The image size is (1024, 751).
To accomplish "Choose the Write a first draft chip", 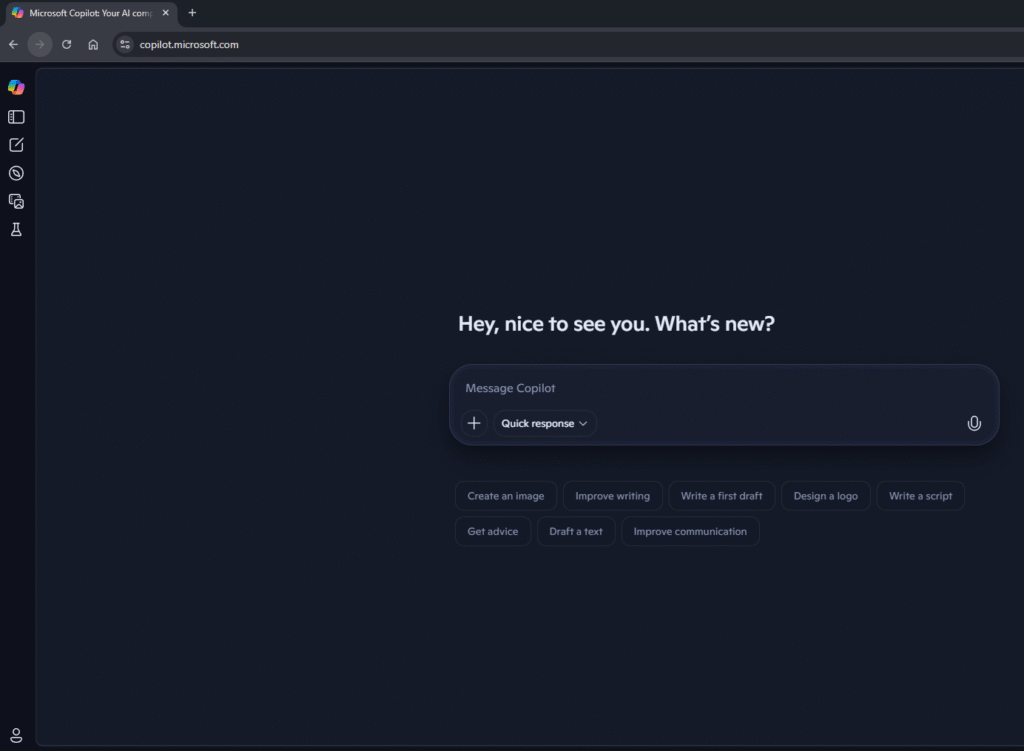I will coord(721,496).
